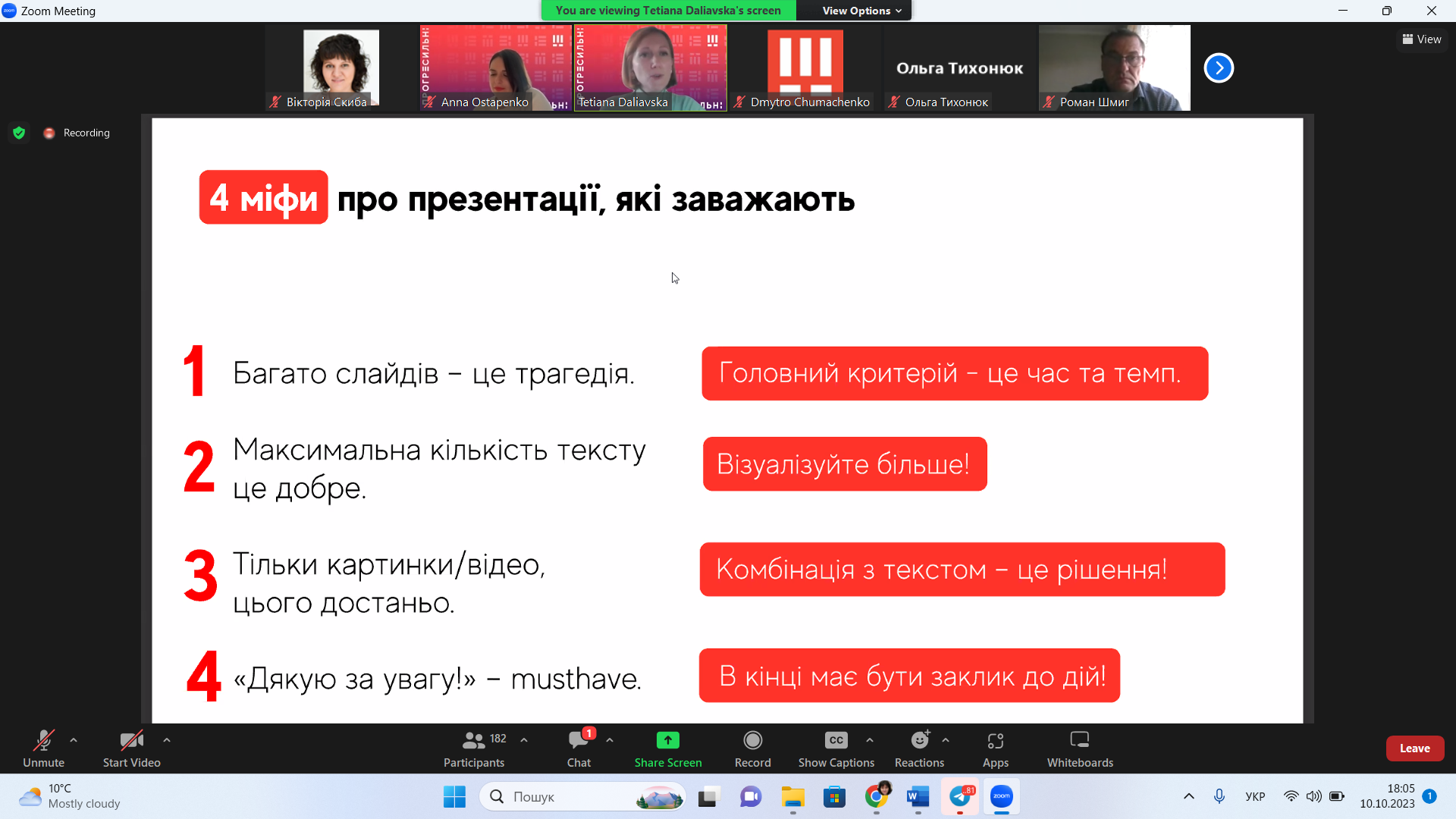Open Zoom Apps
This screenshot has height=819, width=1456.
996,747
